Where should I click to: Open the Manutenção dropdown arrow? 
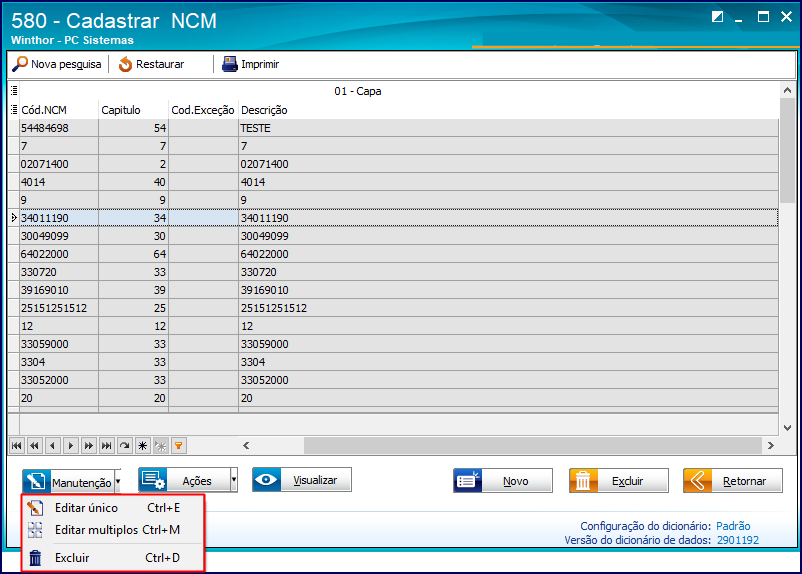coord(118,481)
